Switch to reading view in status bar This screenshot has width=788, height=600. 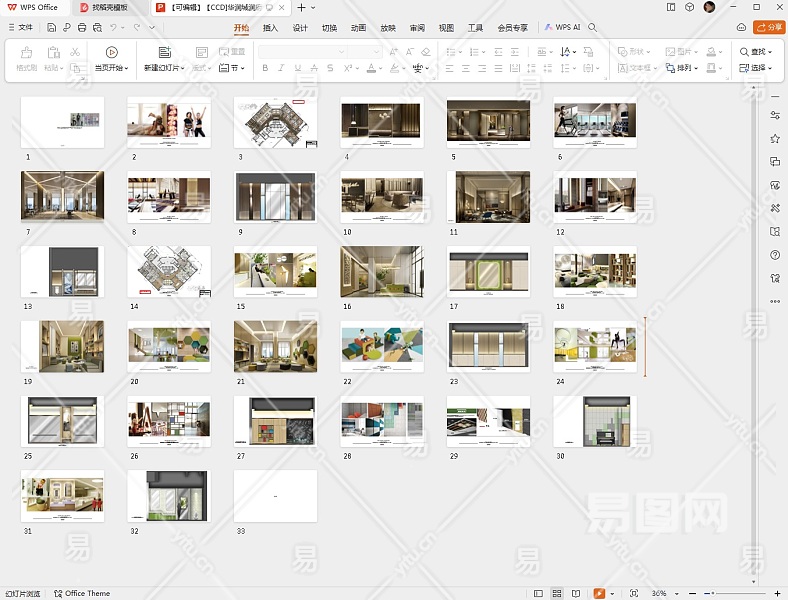pyautogui.click(x=577, y=593)
